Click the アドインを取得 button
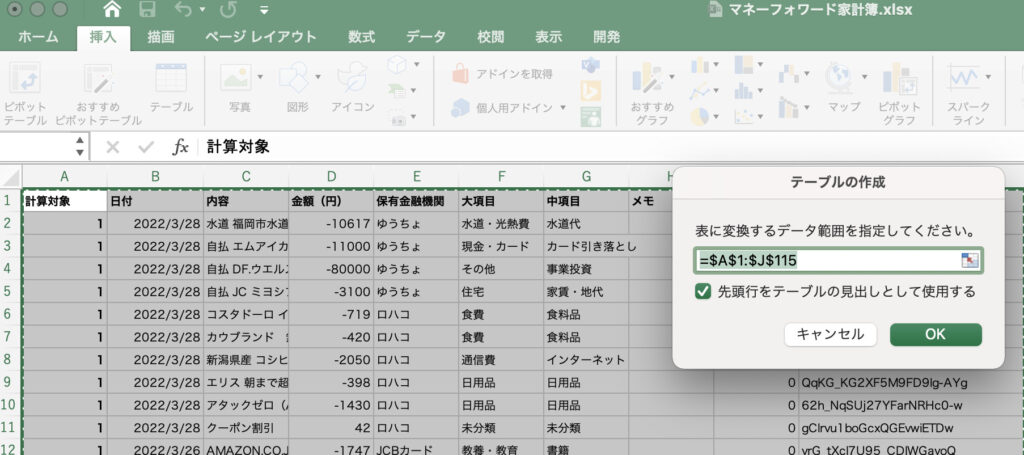1024x455 pixels. (502, 74)
